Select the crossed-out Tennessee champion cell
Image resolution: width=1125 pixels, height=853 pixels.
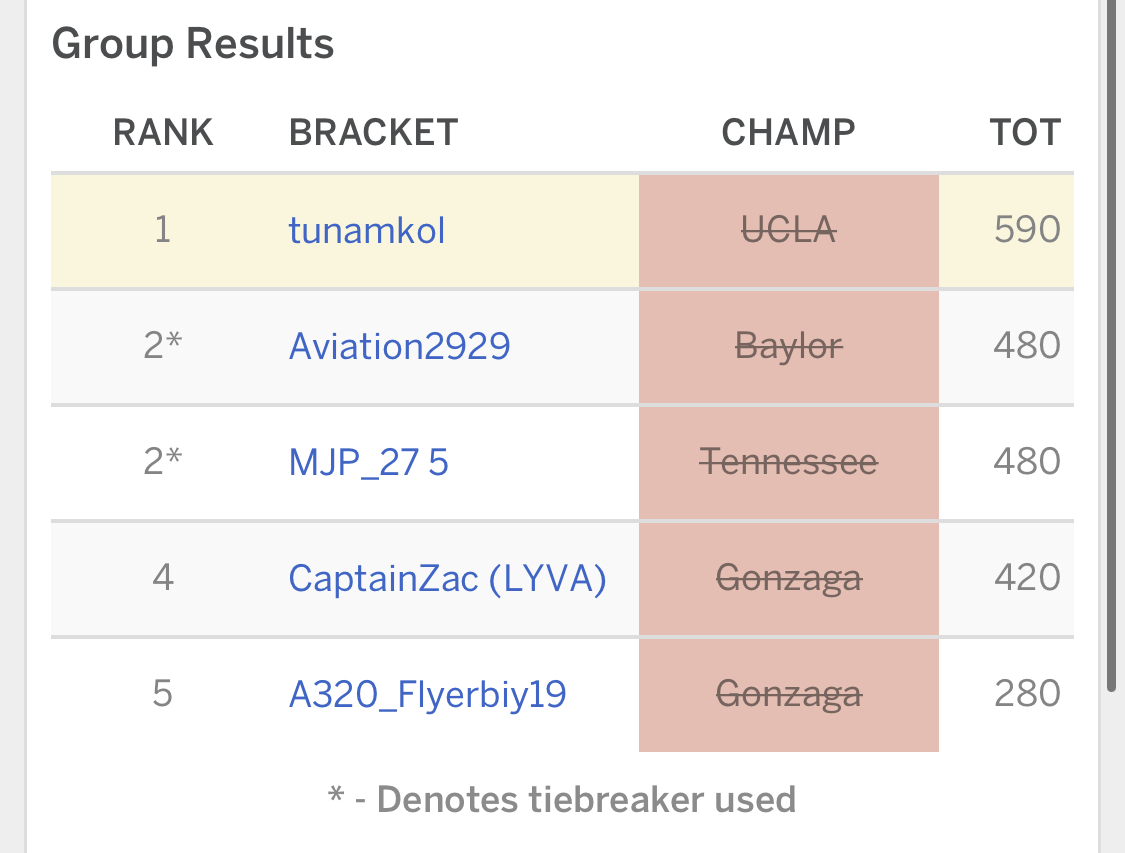(x=788, y=463)
